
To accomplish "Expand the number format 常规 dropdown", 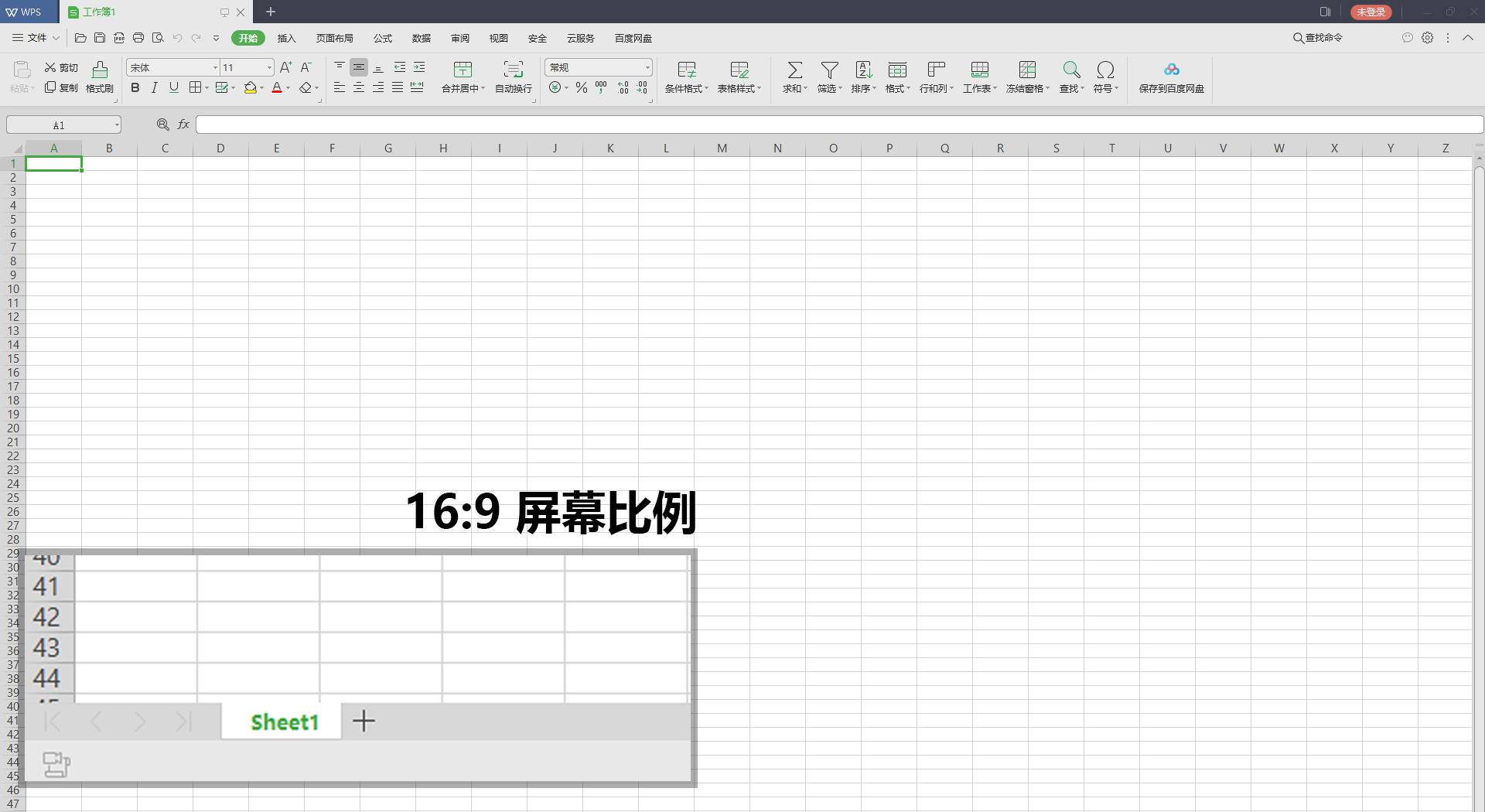I will [x=647, y=67].
